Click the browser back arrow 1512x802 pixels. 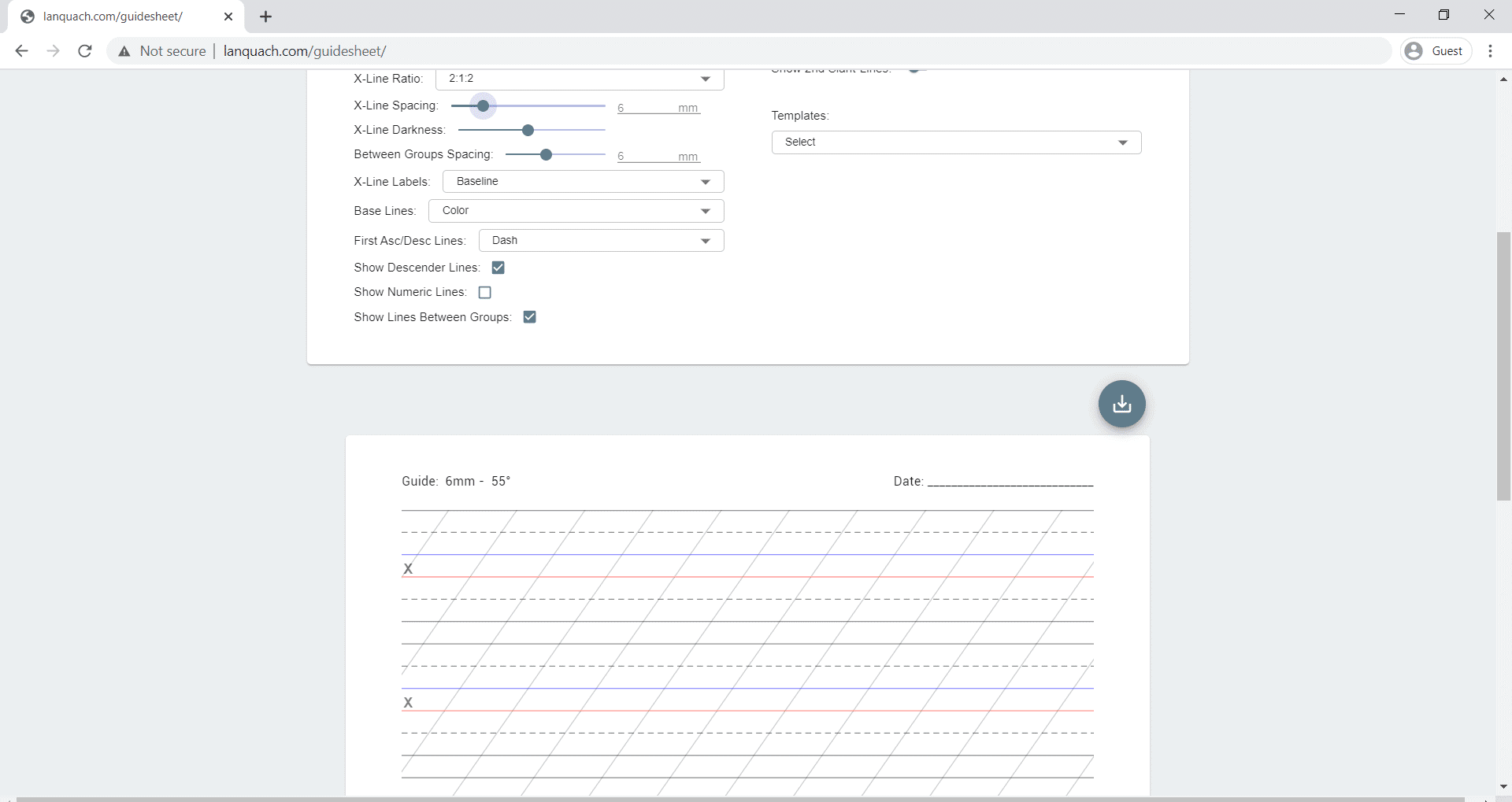pyautogui.click(x=22, y=51)
